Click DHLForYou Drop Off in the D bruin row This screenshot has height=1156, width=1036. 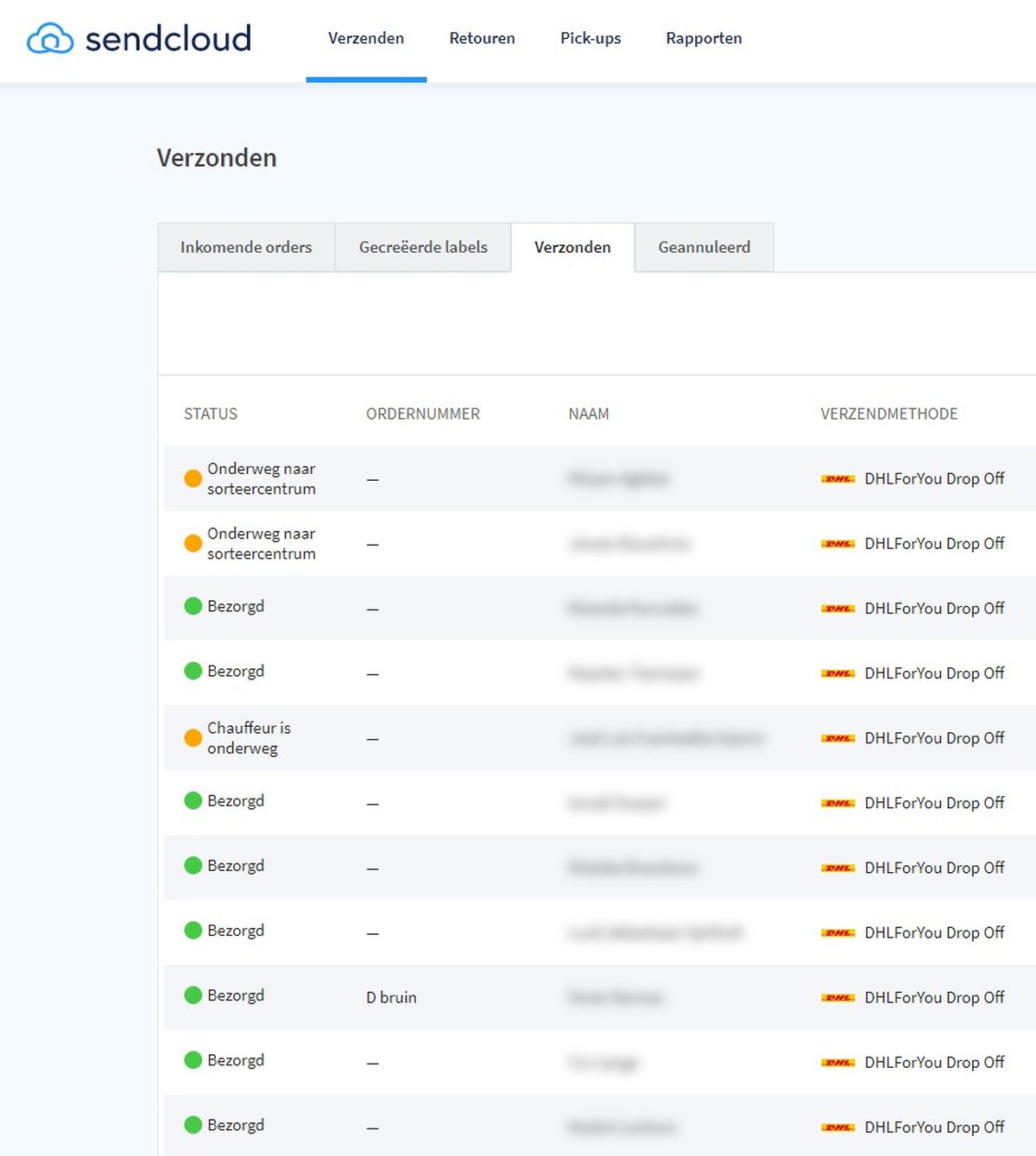(934, 997)
